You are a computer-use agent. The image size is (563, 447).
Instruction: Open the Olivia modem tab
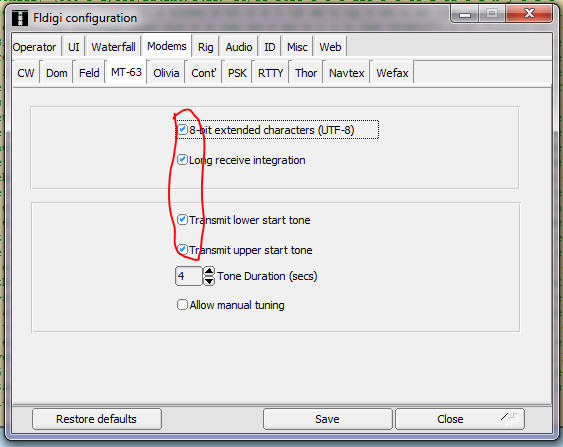click(x=166, y=73)
